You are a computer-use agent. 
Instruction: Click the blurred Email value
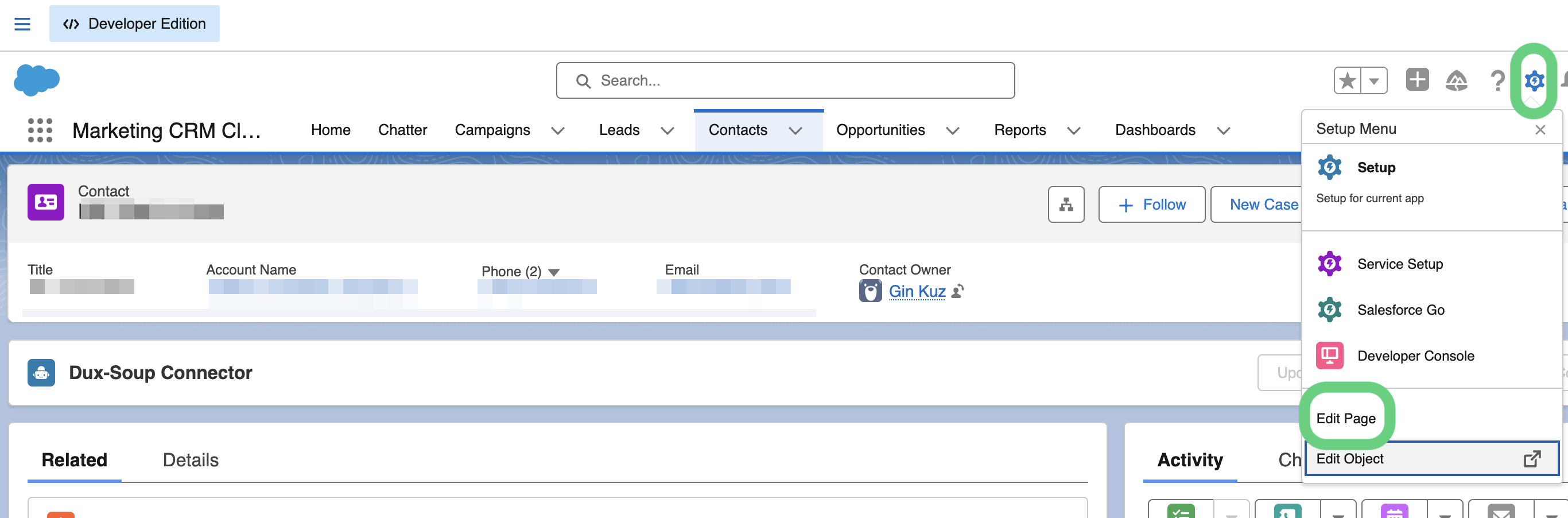coord(723,287)
